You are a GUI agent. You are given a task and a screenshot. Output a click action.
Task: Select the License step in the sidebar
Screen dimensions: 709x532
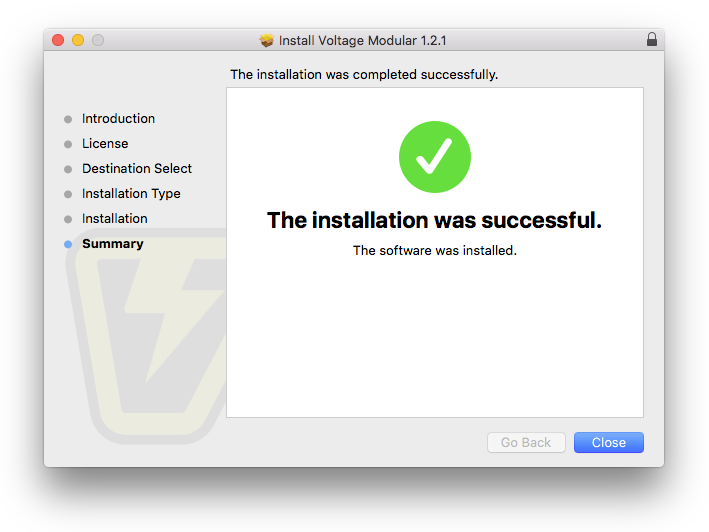tap(105, 144)
